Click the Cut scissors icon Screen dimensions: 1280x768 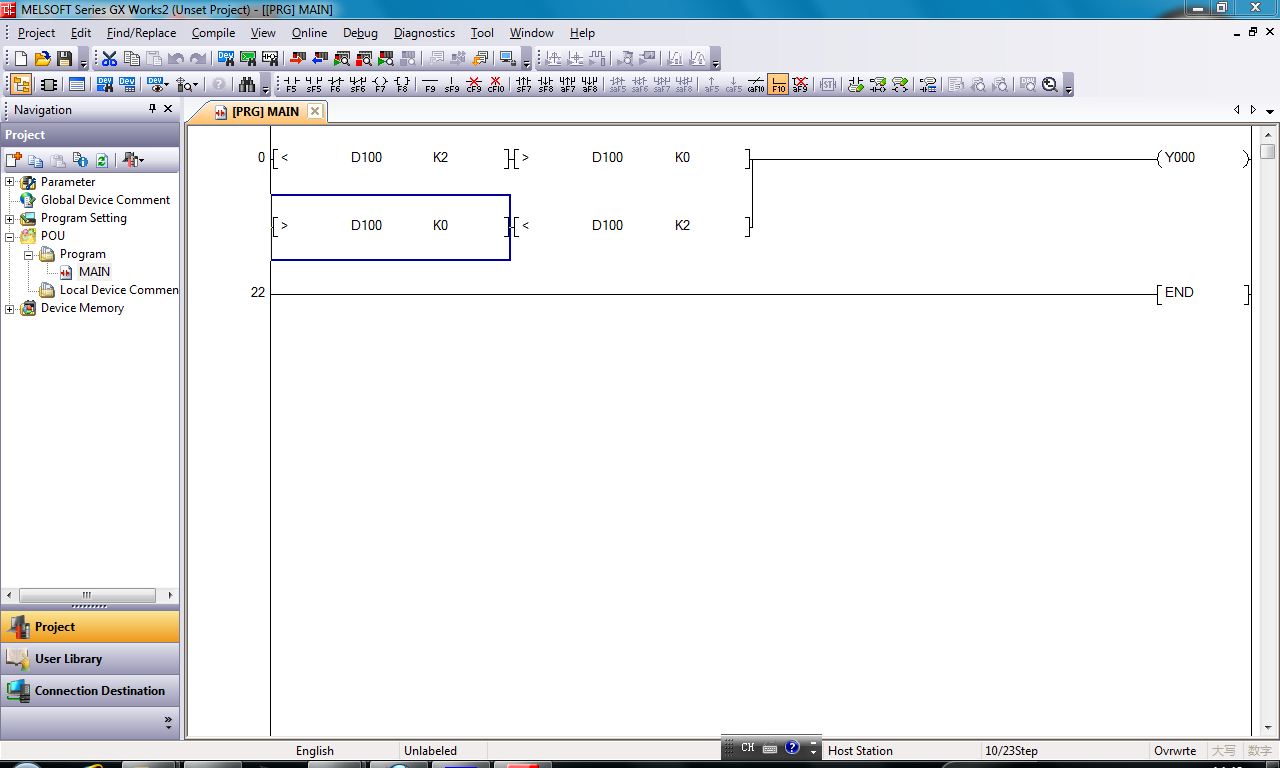click(109, 59)
